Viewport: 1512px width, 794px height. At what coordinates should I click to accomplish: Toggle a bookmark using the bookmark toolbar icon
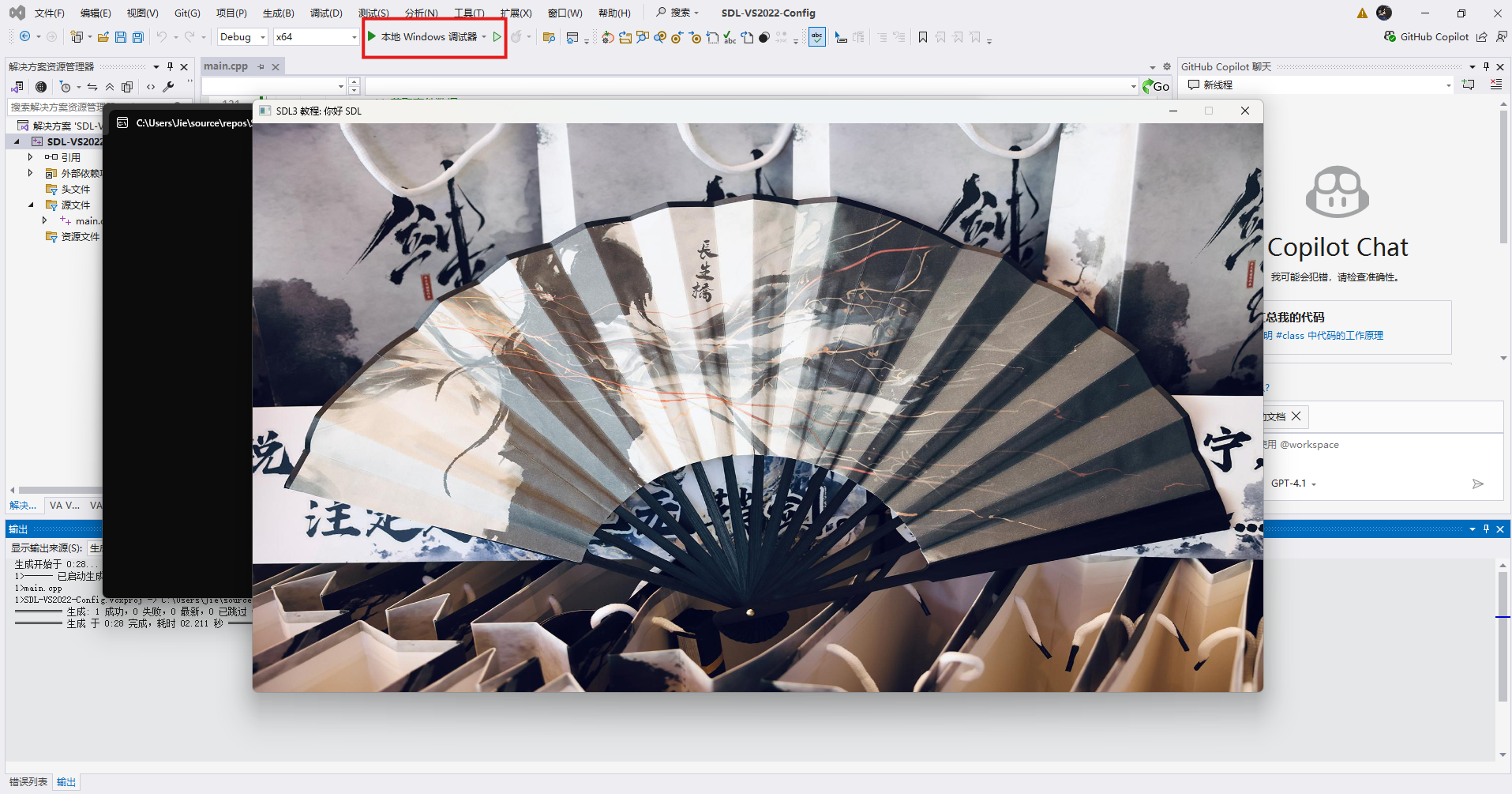923,37
